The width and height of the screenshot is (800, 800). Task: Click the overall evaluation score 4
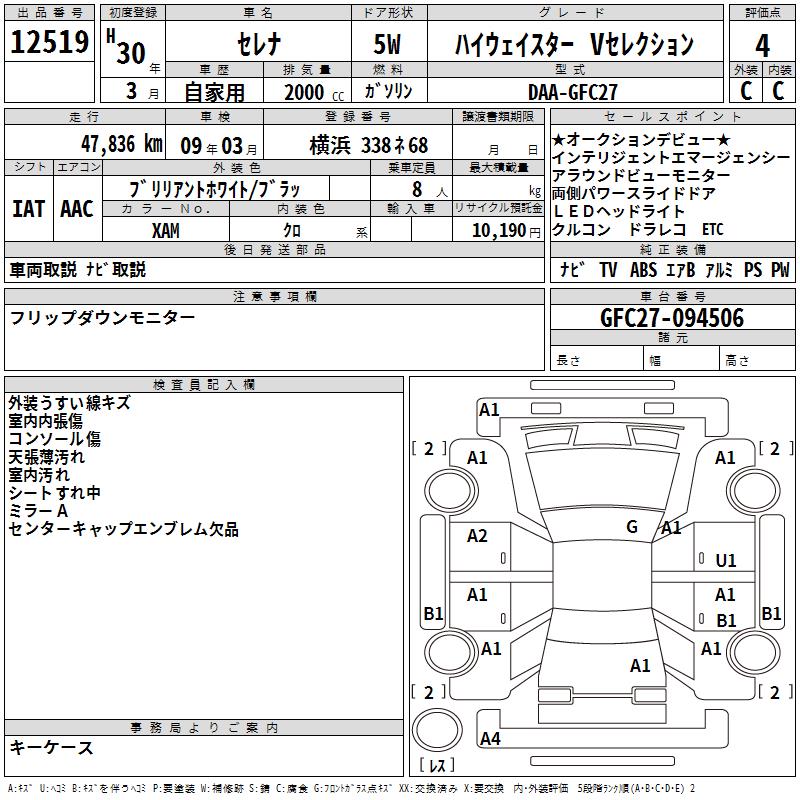762,46
